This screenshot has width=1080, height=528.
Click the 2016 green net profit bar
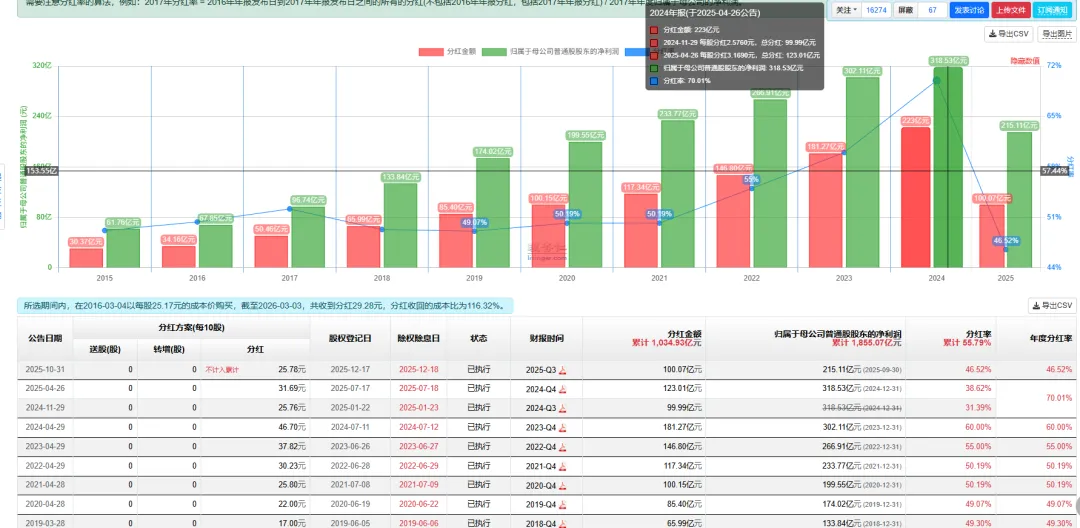pyautogui.click(x=216, y=246)
